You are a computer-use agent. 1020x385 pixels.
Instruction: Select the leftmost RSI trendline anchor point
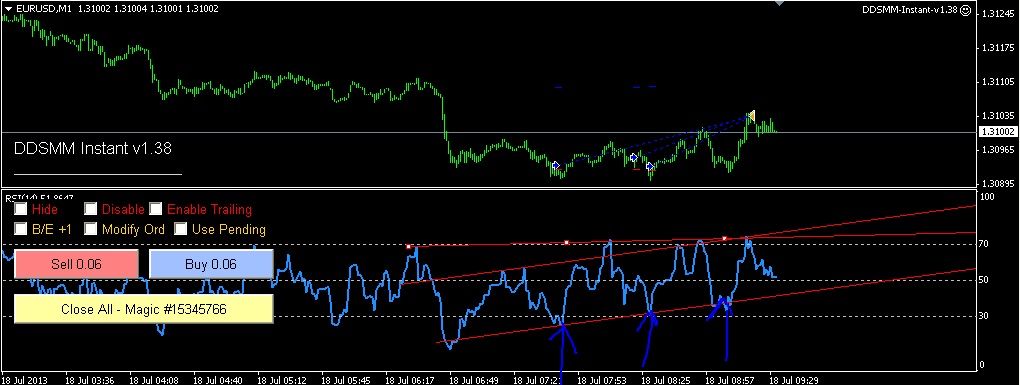[409, 246]
